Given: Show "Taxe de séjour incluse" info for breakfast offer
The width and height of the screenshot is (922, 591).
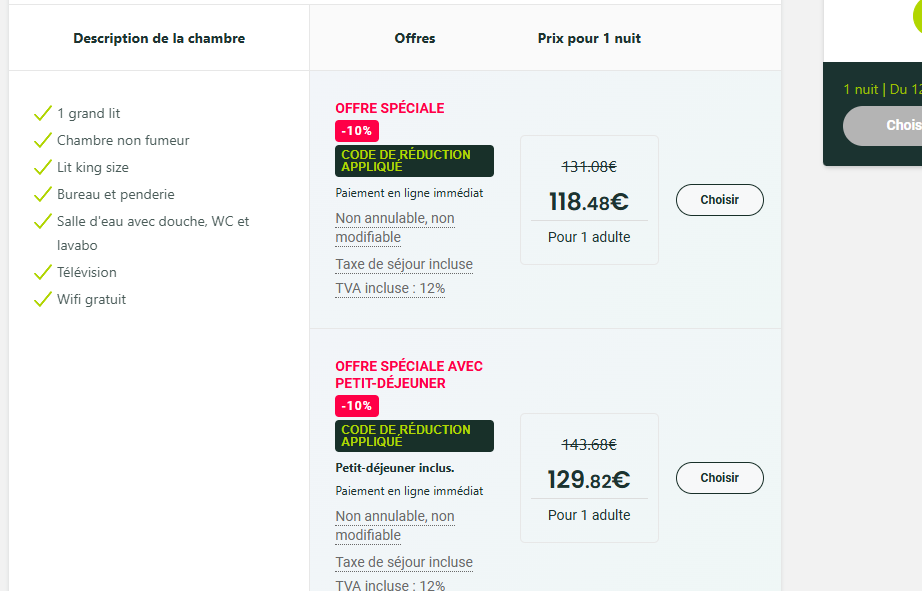Looking at the screenshot, I should tap(404, 562).
